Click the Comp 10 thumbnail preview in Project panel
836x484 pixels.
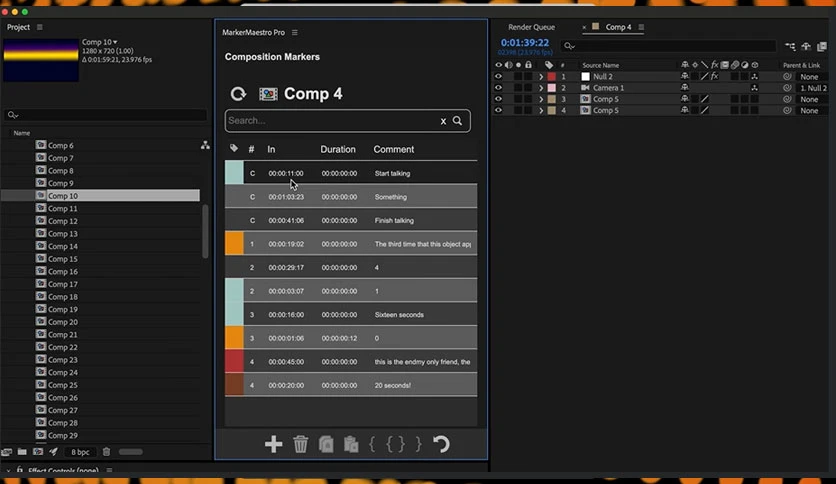41,60
